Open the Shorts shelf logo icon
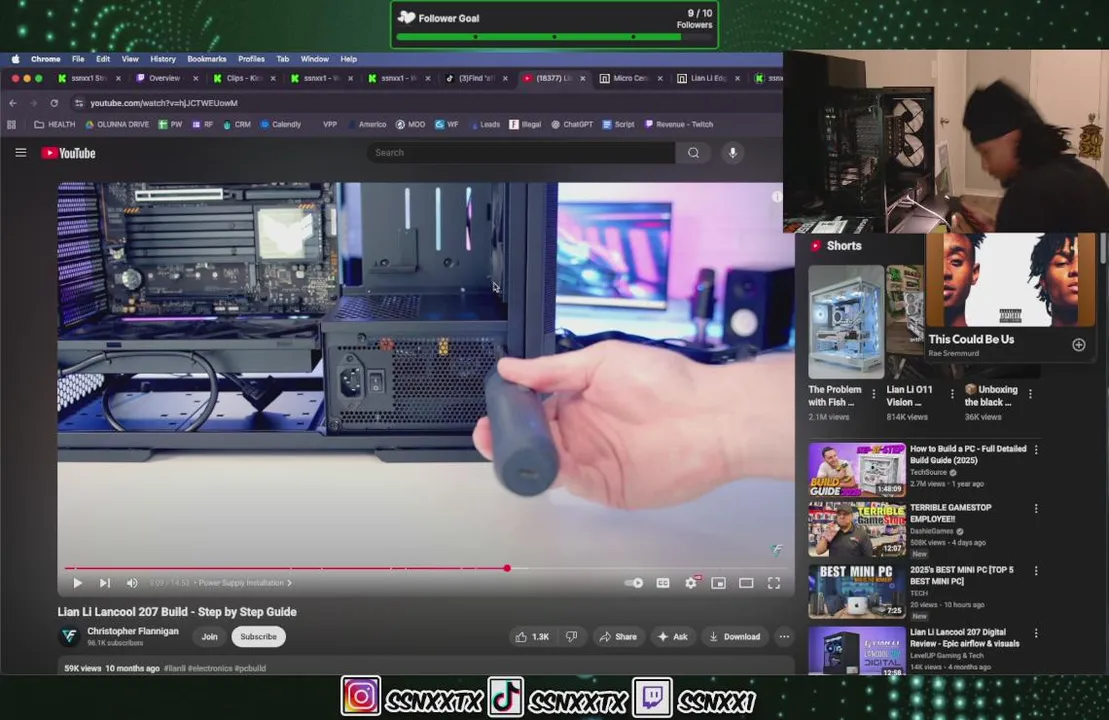Image resolution: width=1109 pixels, height=720 pixels. click(x=815, y=245)
